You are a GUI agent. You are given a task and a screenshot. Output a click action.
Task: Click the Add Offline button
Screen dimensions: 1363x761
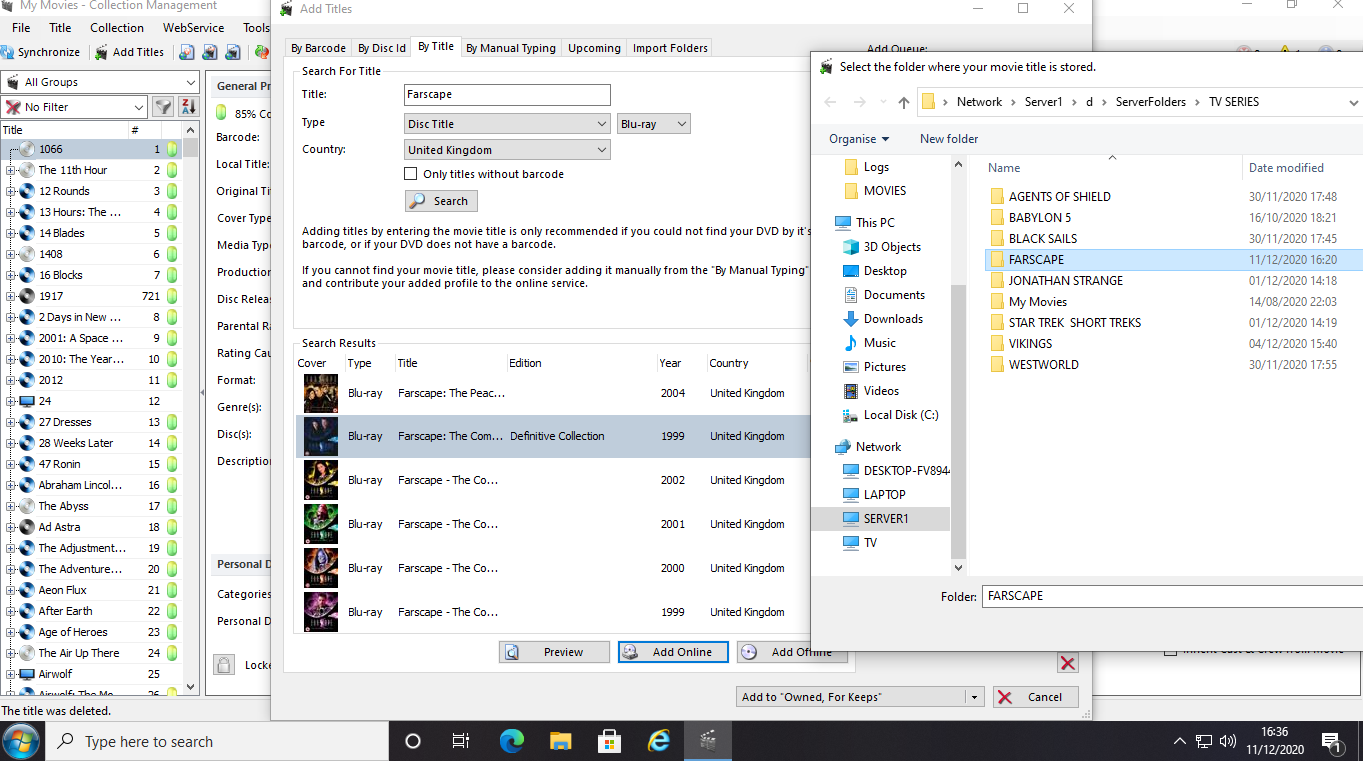pos(792,652)
